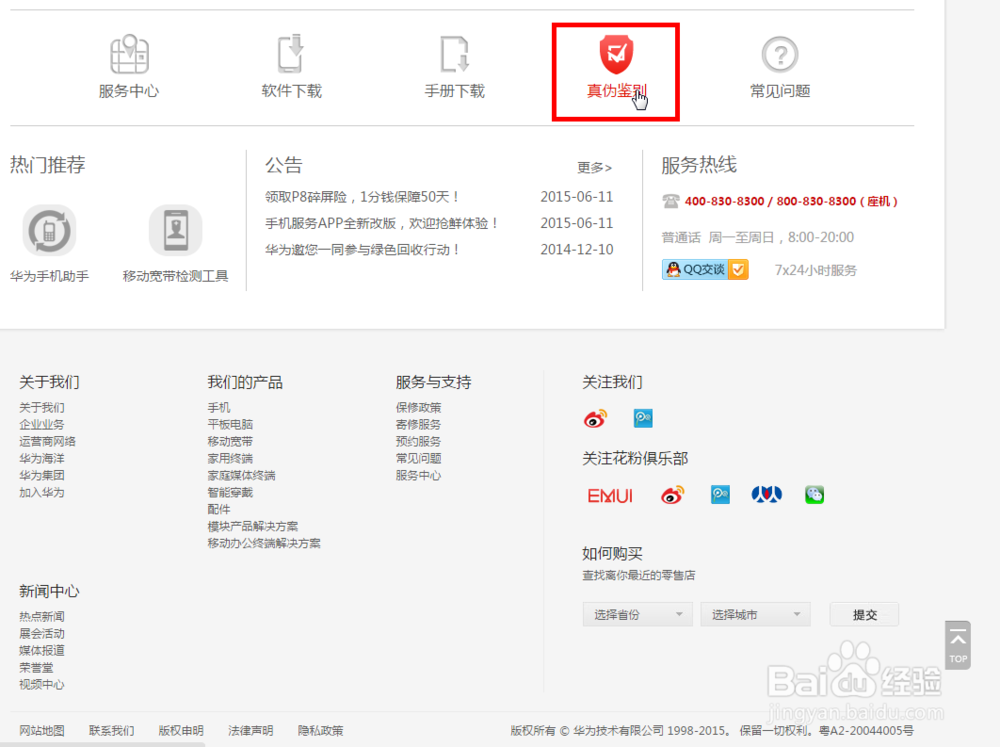Go to 寄修服务 link
Image resolution: width=1000 pixels, height=747 pixels.
418,424
